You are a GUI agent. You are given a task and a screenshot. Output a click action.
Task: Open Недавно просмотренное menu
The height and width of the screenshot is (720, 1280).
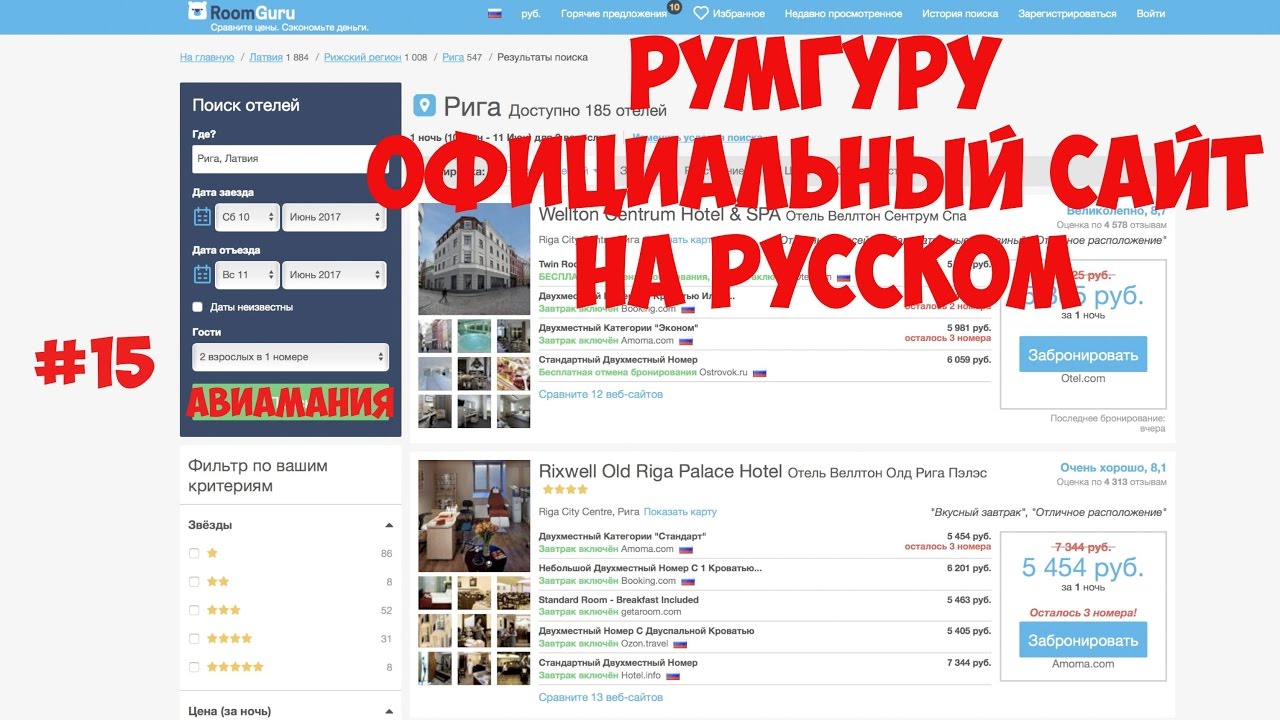coord(843,14)
